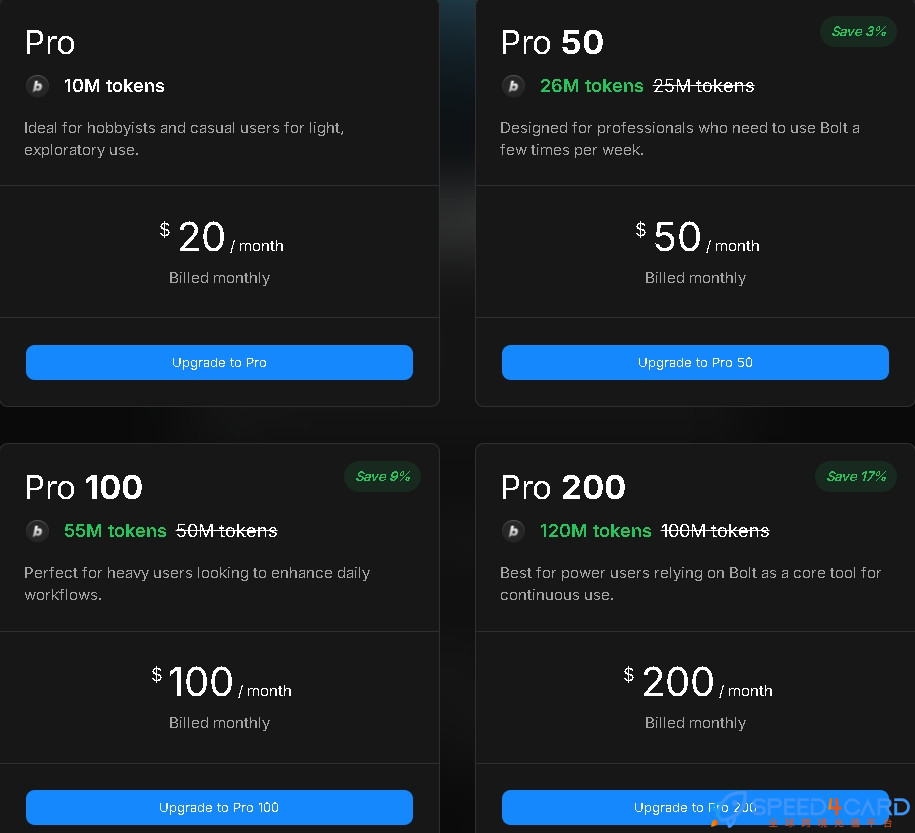Click the $20 / month price
Screen dimensions: 915x833
coord(221,237)
